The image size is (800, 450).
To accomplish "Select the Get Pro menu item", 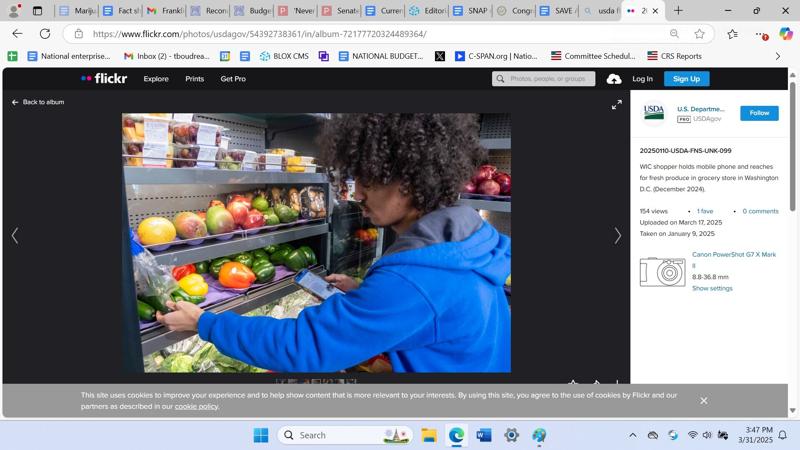I will (233, 79).
